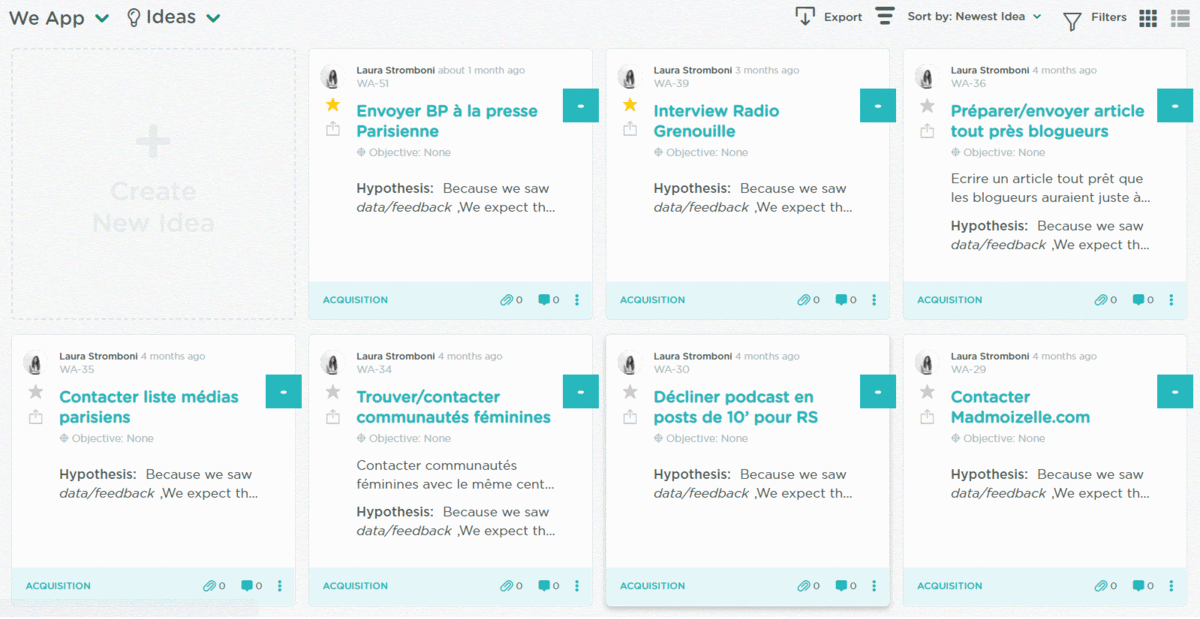Switch to grid view layout

coord(1148,18)
